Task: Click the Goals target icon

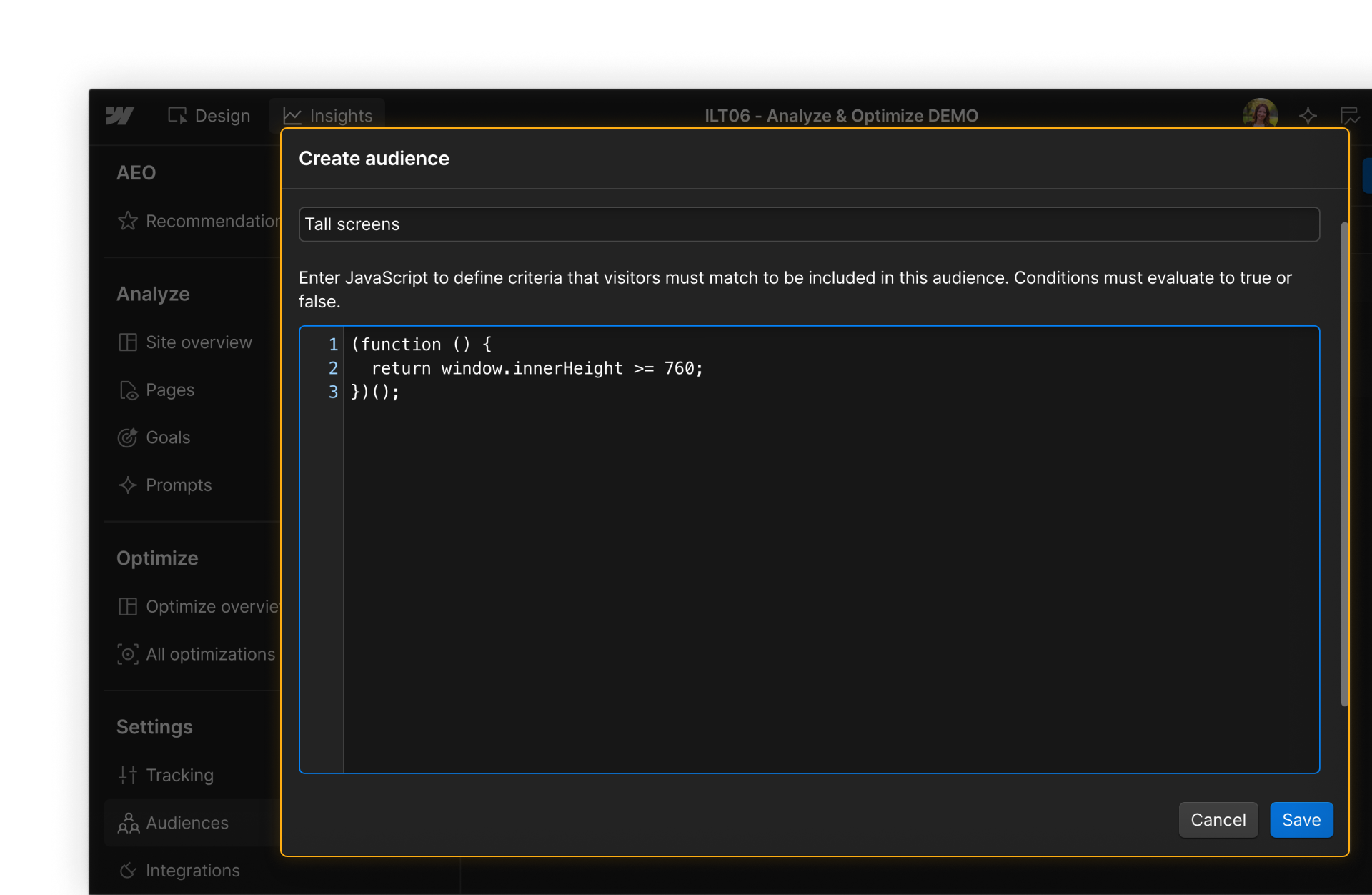Action: pyautogui.click(x=128, y=437)
